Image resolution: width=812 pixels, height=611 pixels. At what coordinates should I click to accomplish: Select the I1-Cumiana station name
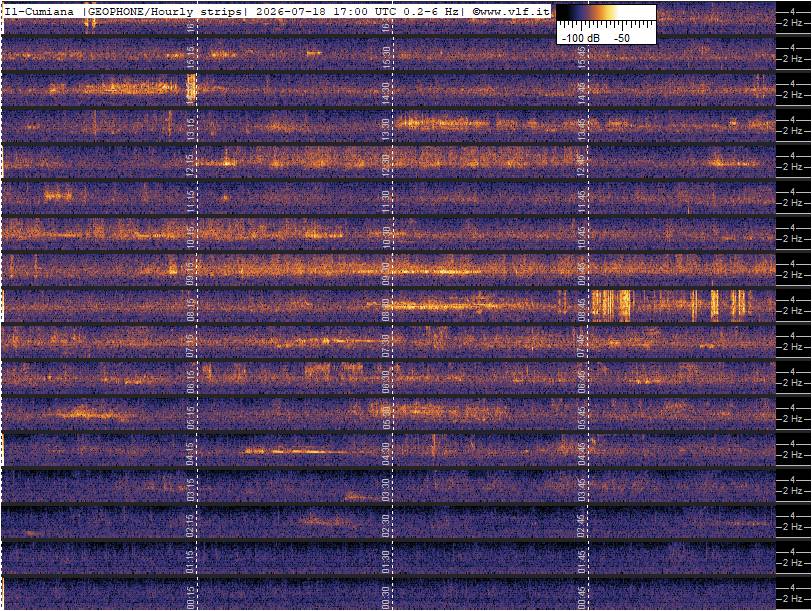click(x=39, y=10)
